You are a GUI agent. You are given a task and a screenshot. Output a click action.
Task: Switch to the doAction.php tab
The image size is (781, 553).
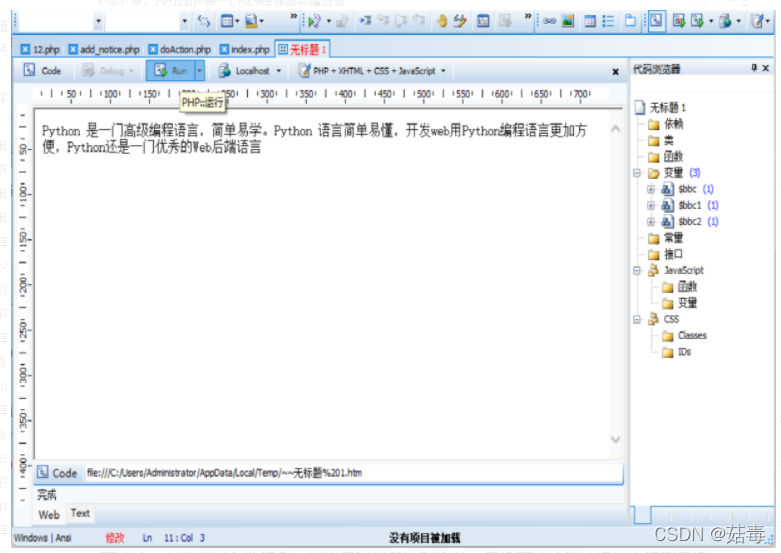click(180, 49)
